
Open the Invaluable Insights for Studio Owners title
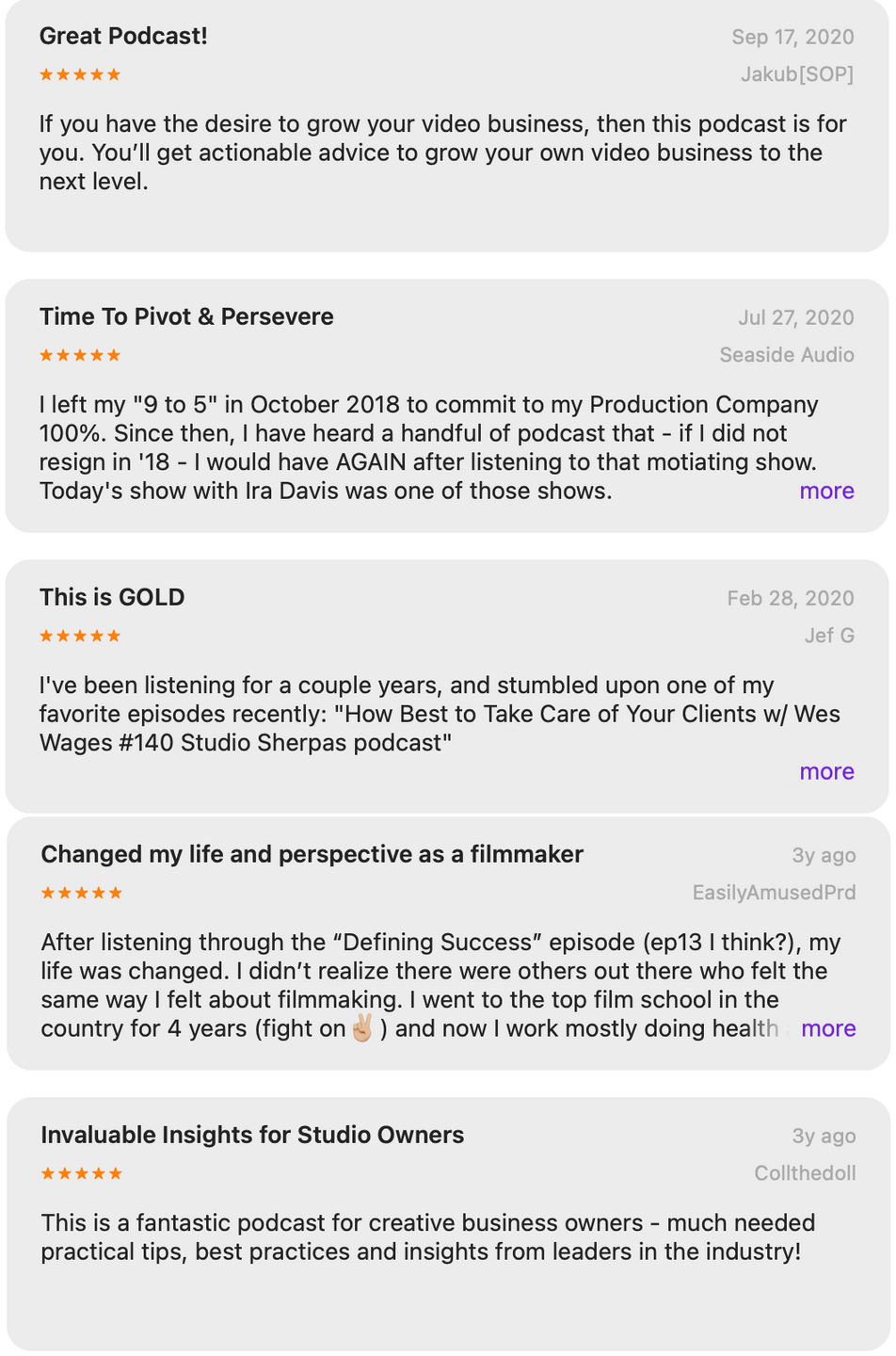[252, 1135]
